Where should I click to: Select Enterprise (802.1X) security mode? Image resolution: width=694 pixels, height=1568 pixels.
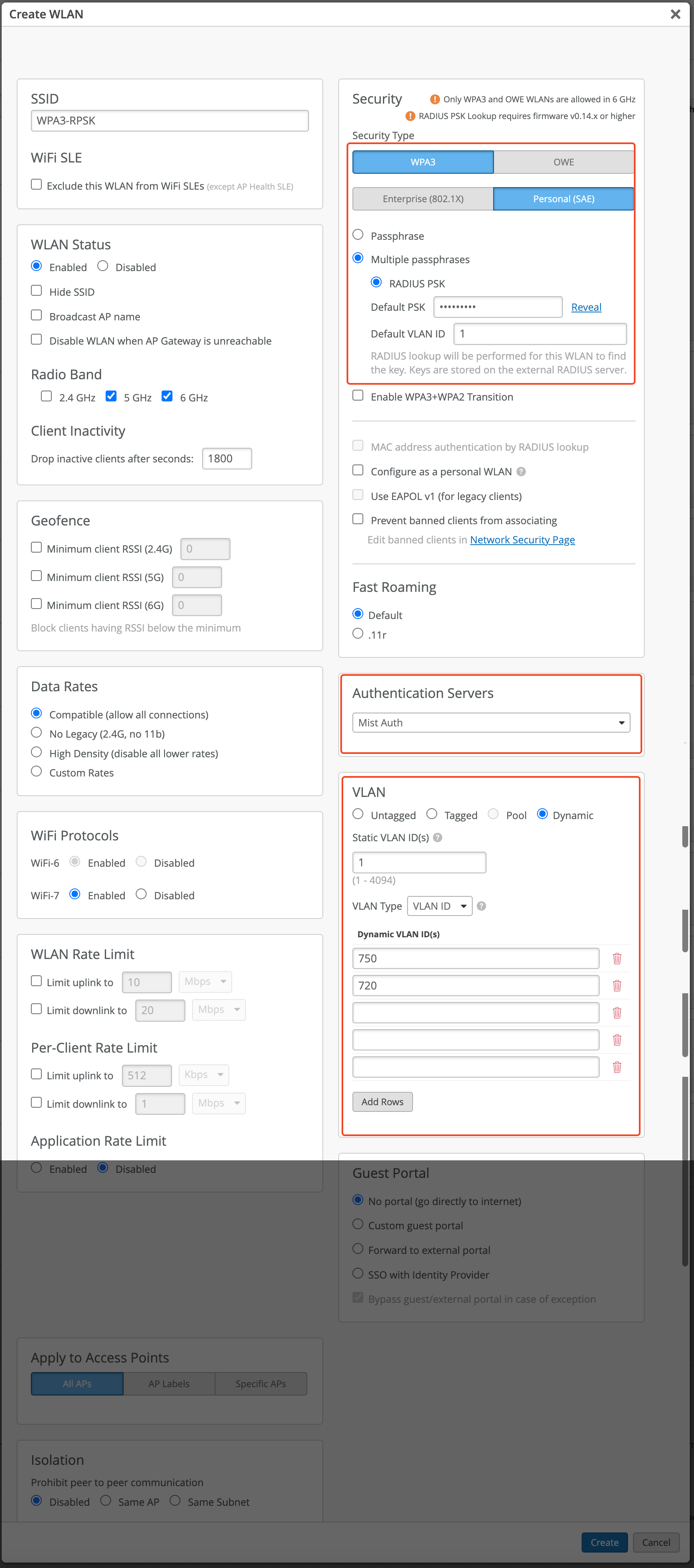[423, 199]
